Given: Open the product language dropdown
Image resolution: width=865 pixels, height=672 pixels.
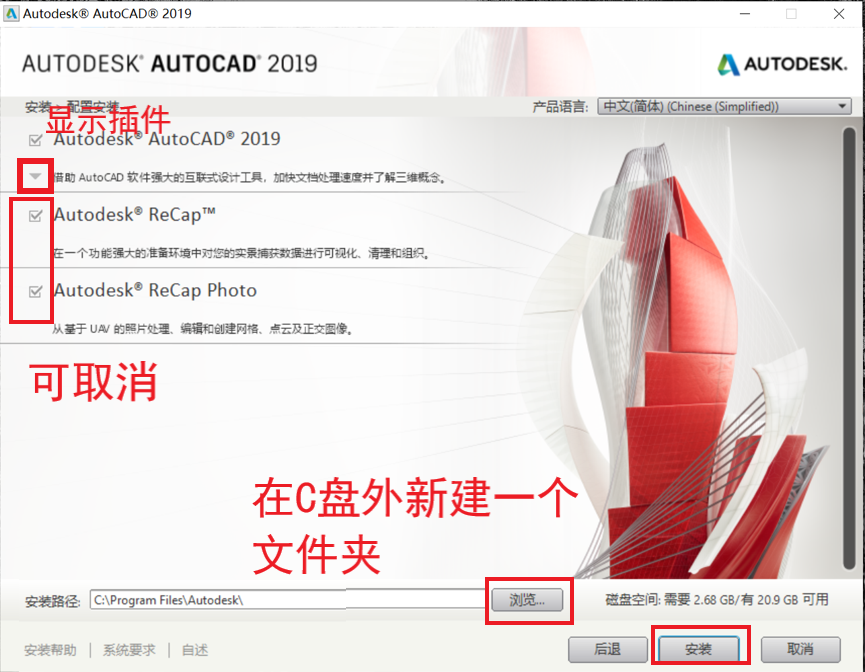Looking at the screenshot, I should 723,106.
